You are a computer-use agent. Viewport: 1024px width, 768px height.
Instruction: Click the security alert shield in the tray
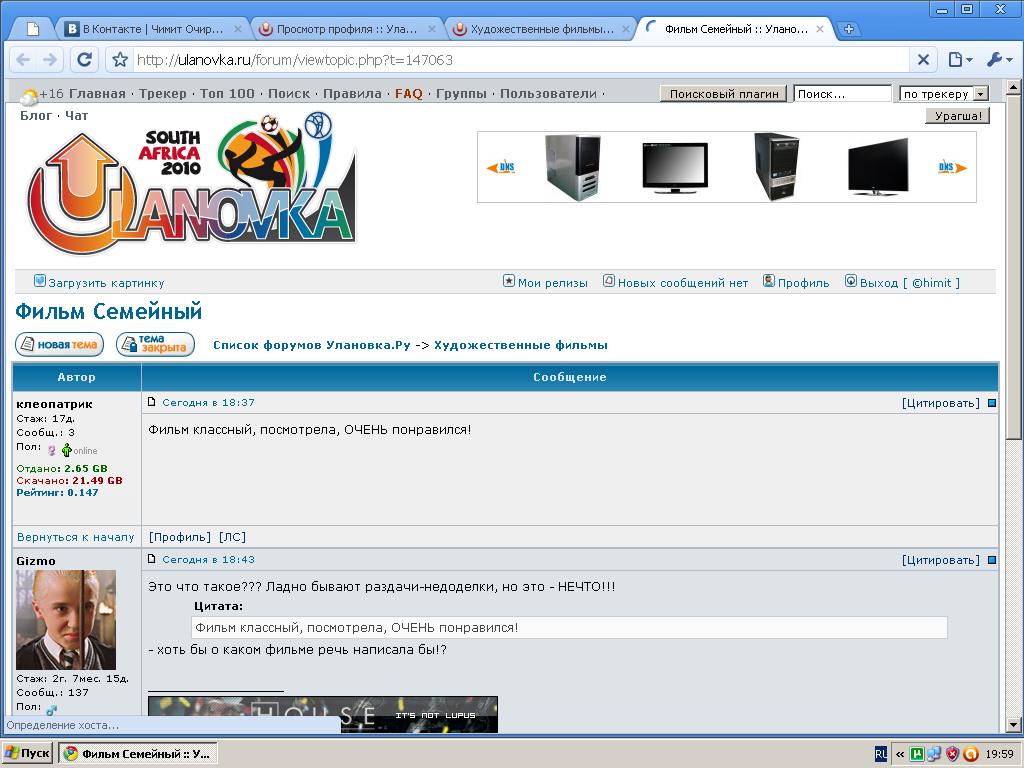tap(951, 753)
